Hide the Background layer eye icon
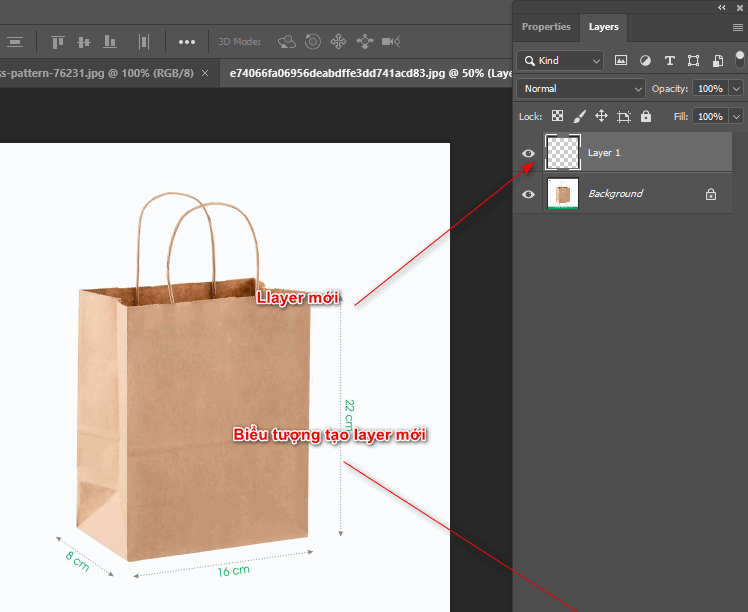748x612 pixels. (x=528, y=195)
